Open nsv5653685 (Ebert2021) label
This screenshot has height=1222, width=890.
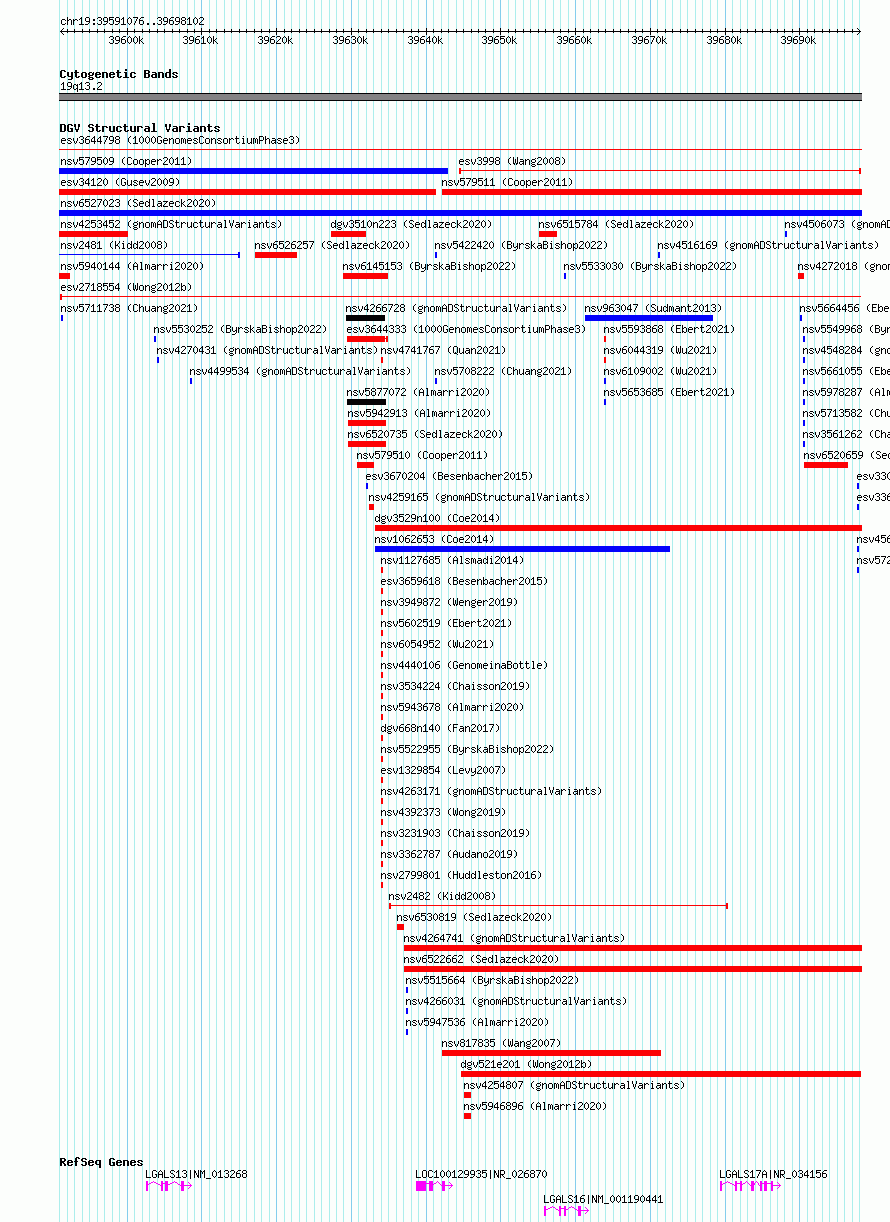click(x=668, y=392)
